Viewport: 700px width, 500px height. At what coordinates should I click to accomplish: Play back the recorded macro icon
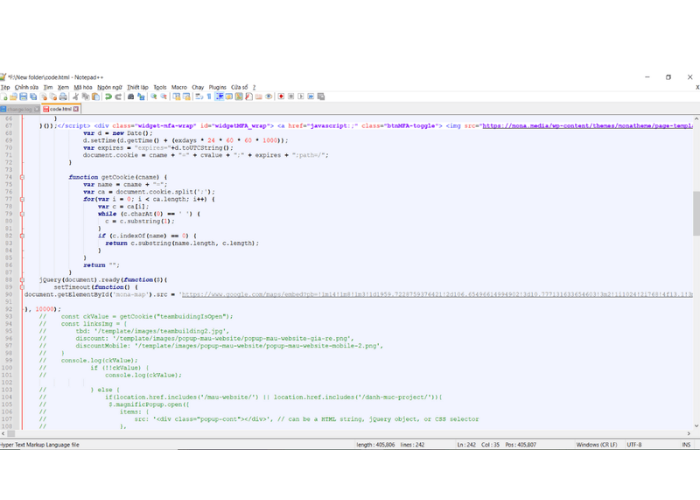[x=301, y=96]
